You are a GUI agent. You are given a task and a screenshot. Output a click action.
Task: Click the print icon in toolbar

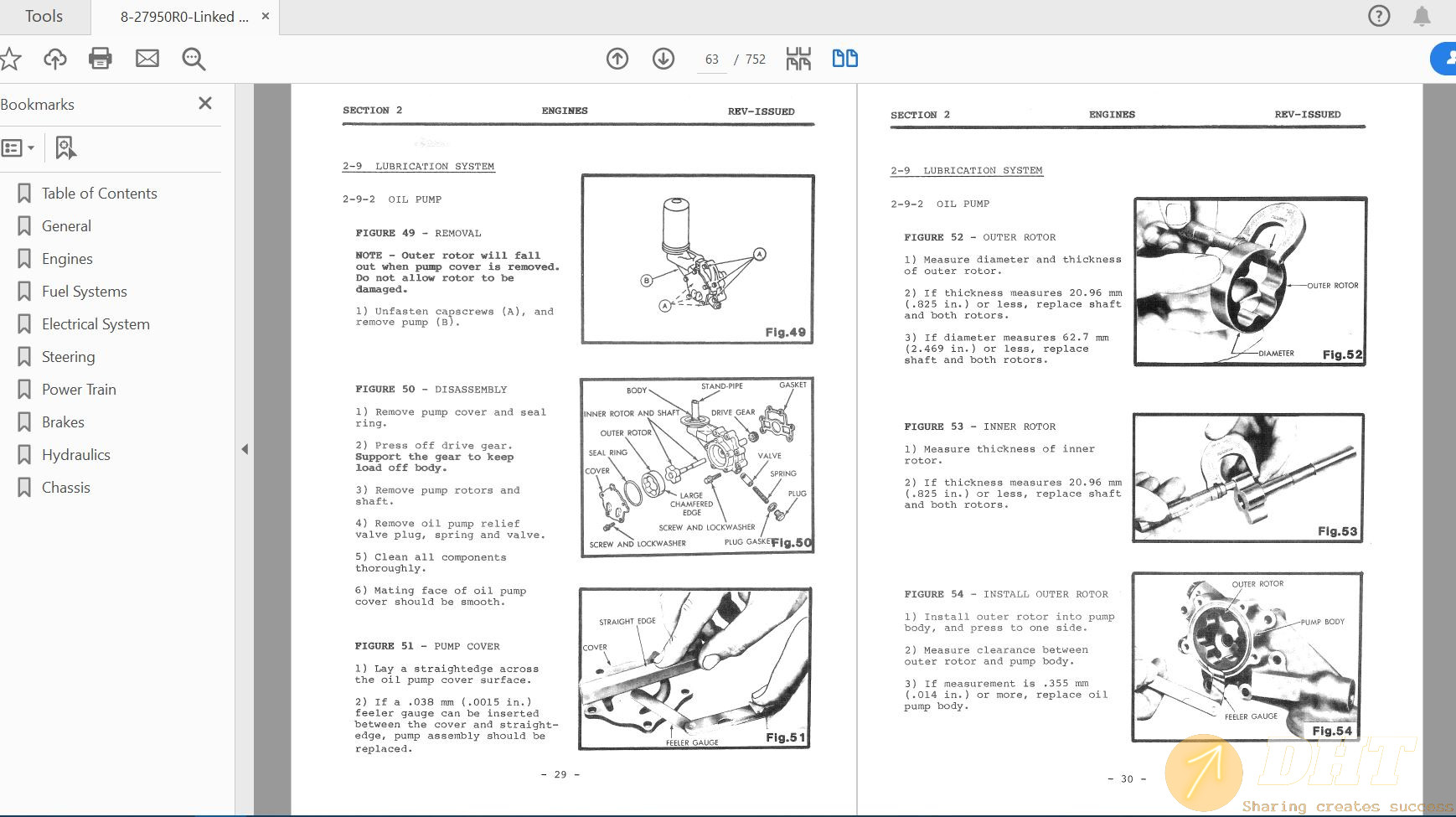click(101, 59)
